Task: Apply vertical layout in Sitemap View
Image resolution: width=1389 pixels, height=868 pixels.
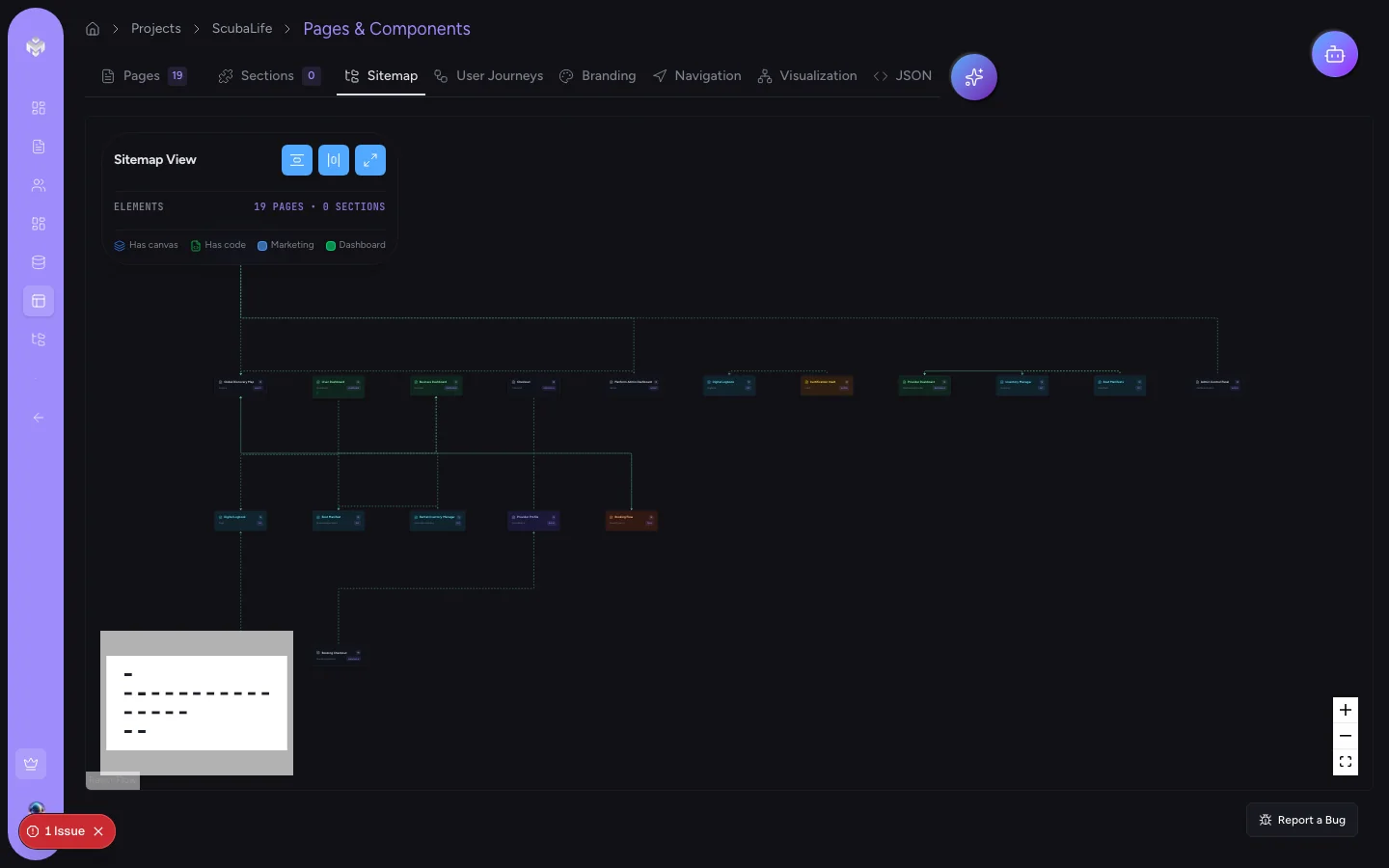Action: coord(297,160)
